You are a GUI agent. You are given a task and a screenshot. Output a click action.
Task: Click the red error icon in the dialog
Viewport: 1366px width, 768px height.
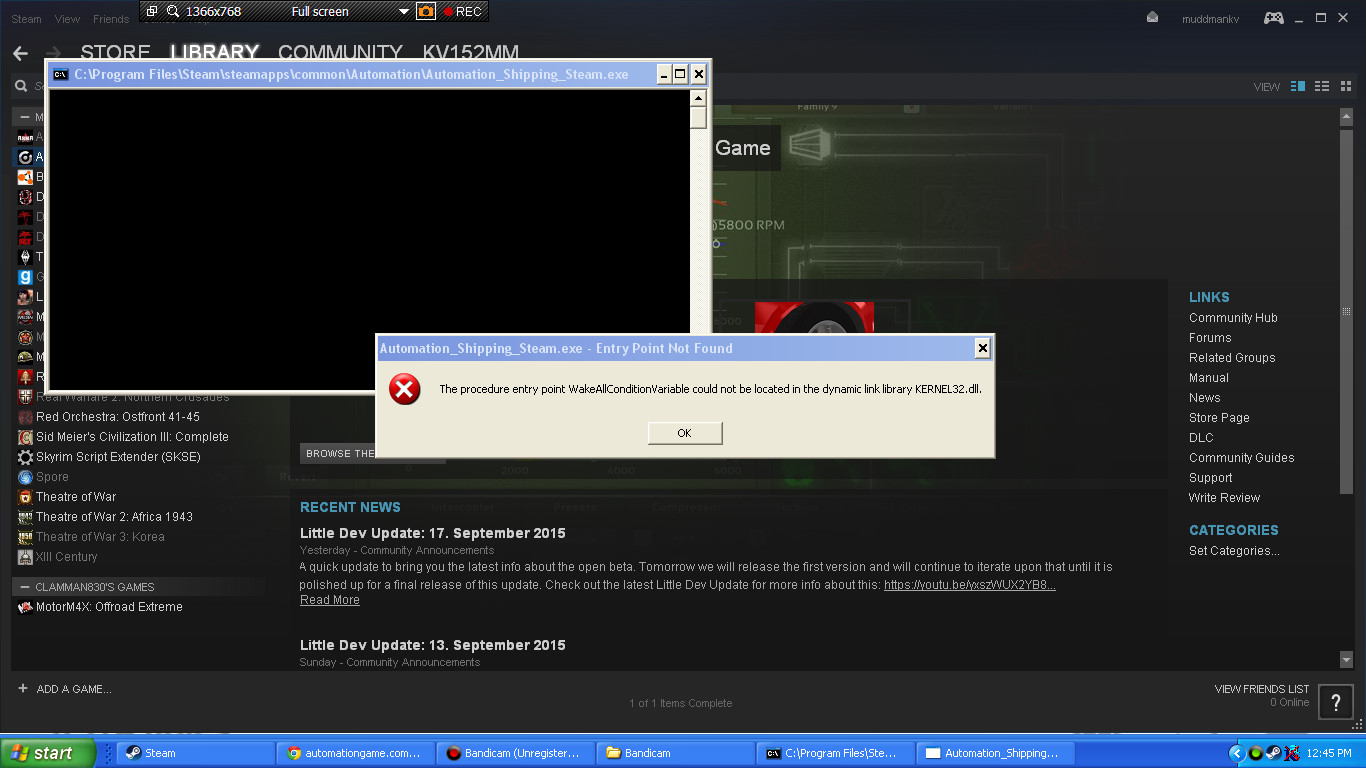coord(405,389)
